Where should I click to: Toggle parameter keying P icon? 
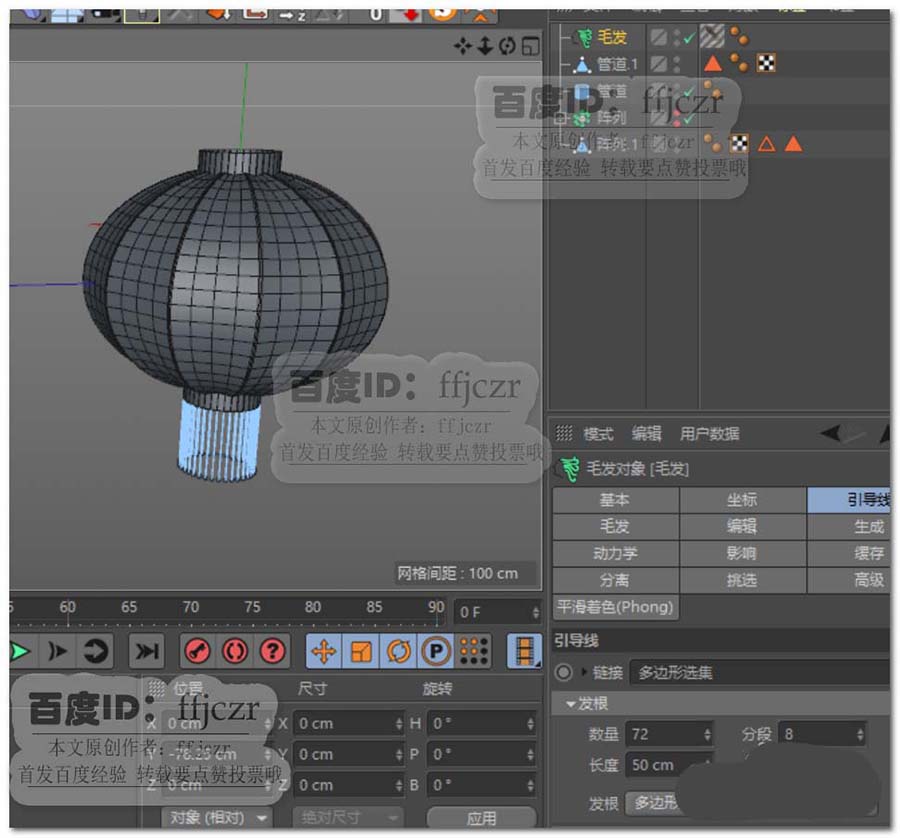point(436,651)
